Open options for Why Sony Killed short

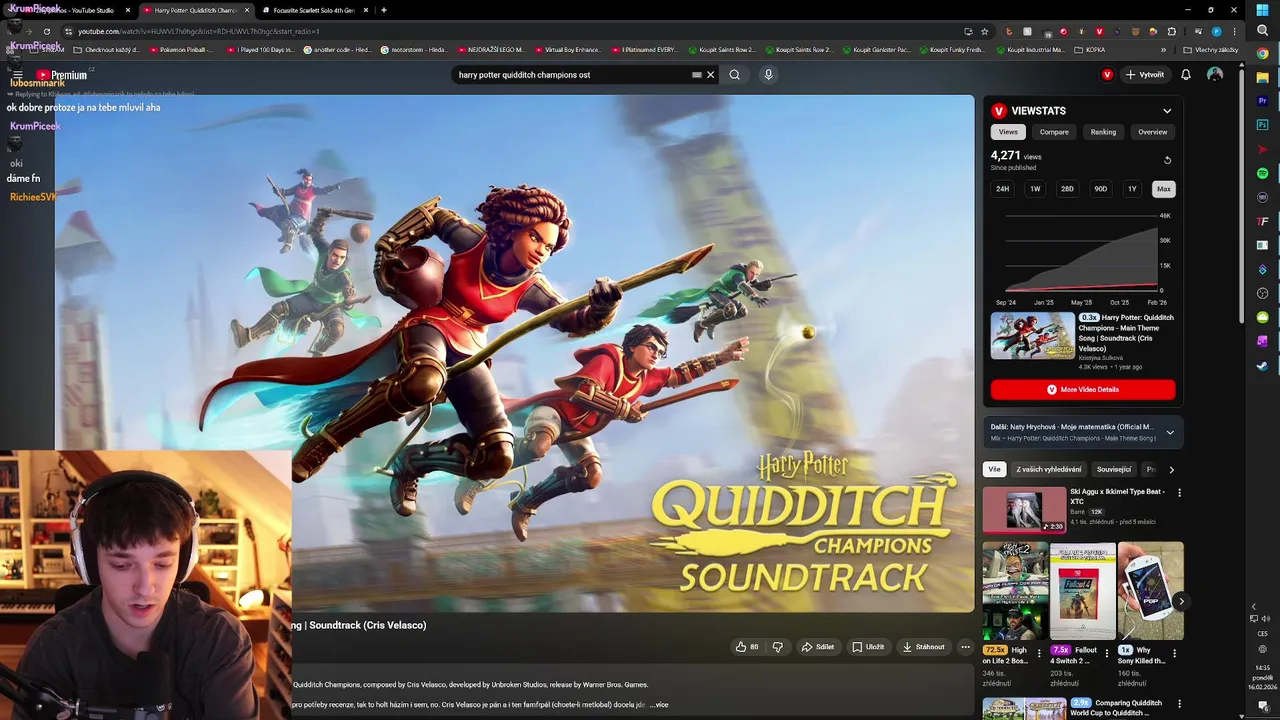click(1174, 654)
